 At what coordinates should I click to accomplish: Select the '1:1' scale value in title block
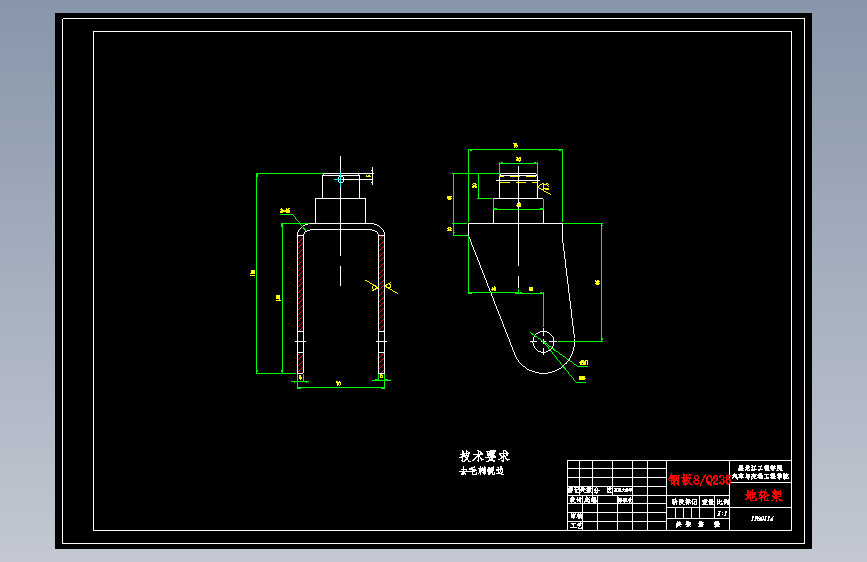click(x=722, y=513)
